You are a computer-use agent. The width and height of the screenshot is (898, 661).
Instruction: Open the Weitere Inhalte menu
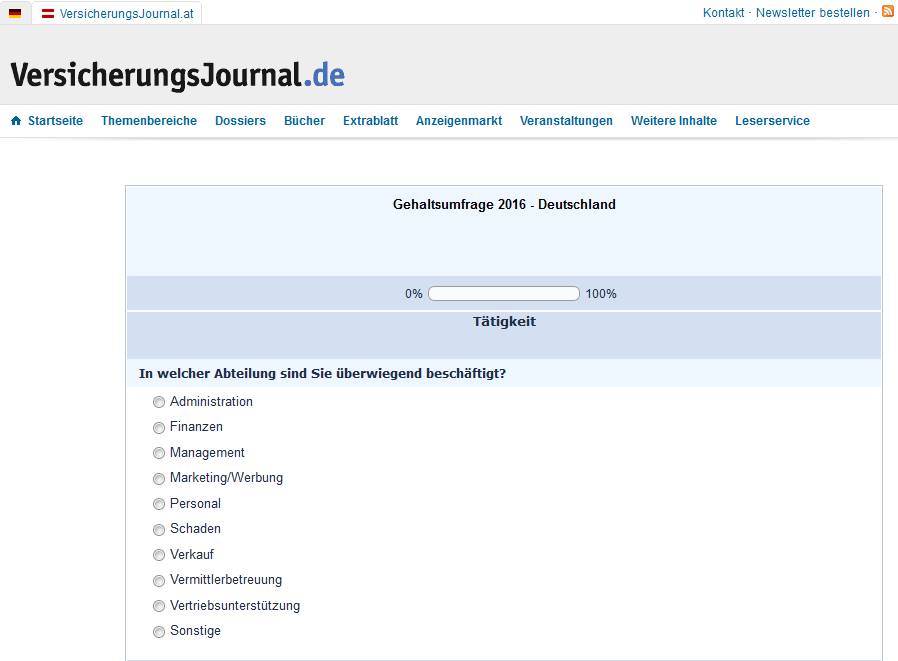click(674, 121)
